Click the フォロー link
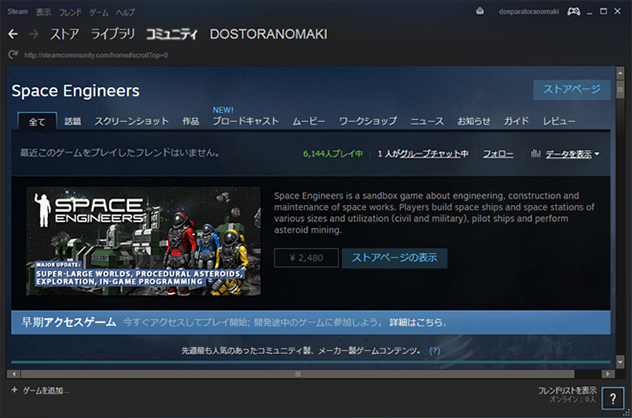The height and width of the screenshot is (418, 632). pos(498,154)
